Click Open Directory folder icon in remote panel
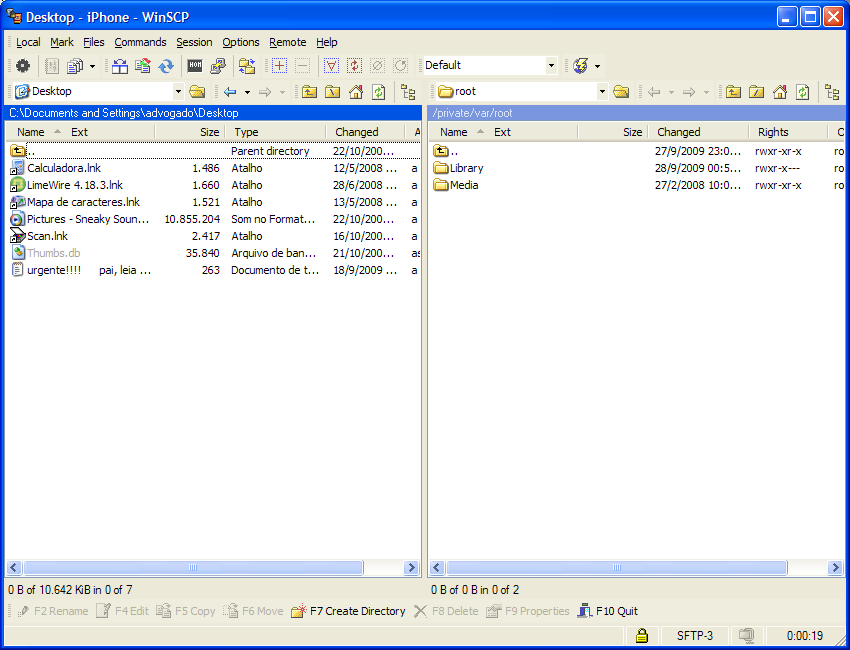850x650 pixels. 621,92
